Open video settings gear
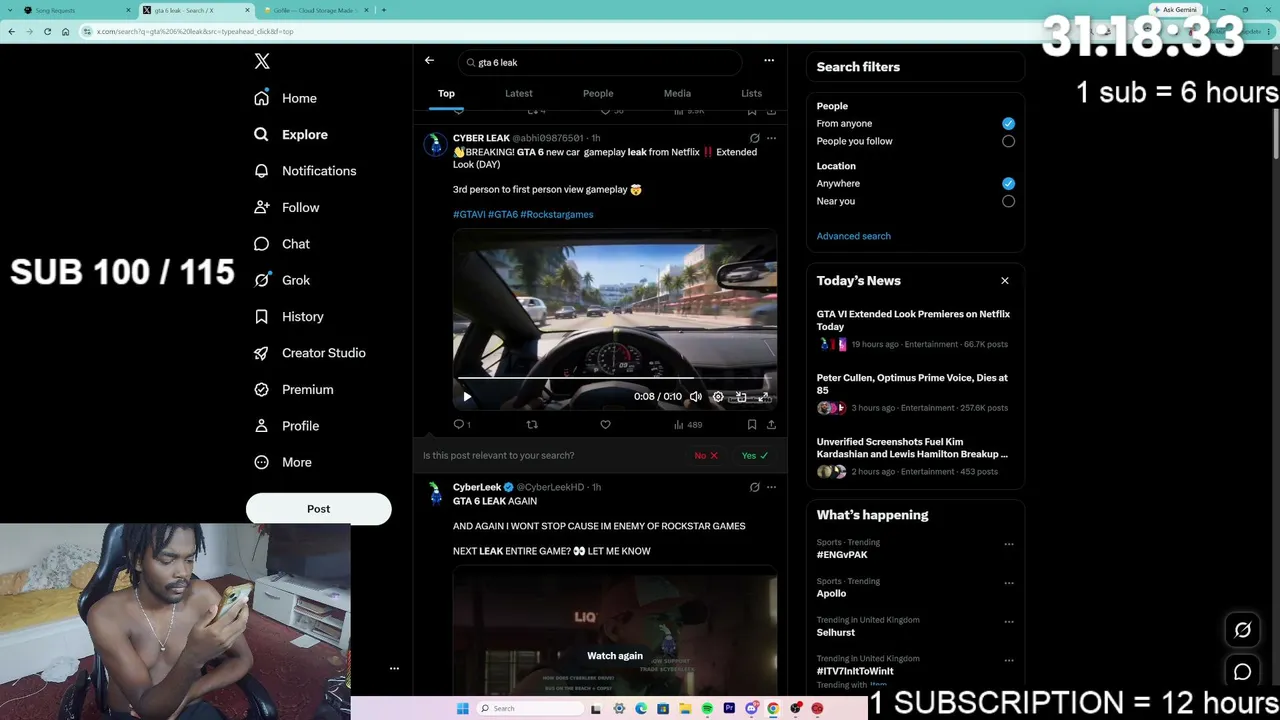The width and height of the screenshot is (1280, 720). click(x=718, y=397)
